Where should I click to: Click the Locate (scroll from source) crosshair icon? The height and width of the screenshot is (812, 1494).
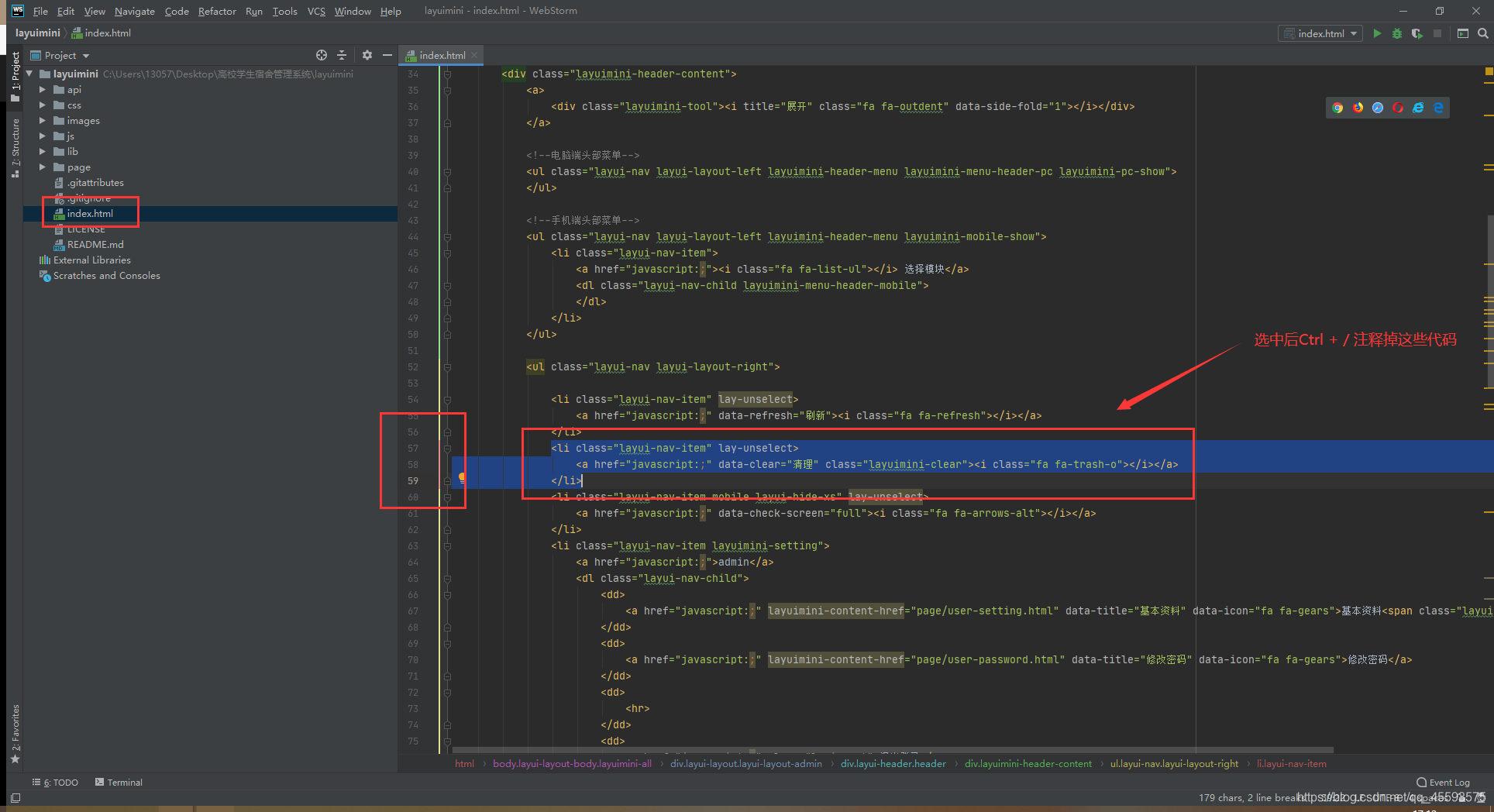point(322,55)
